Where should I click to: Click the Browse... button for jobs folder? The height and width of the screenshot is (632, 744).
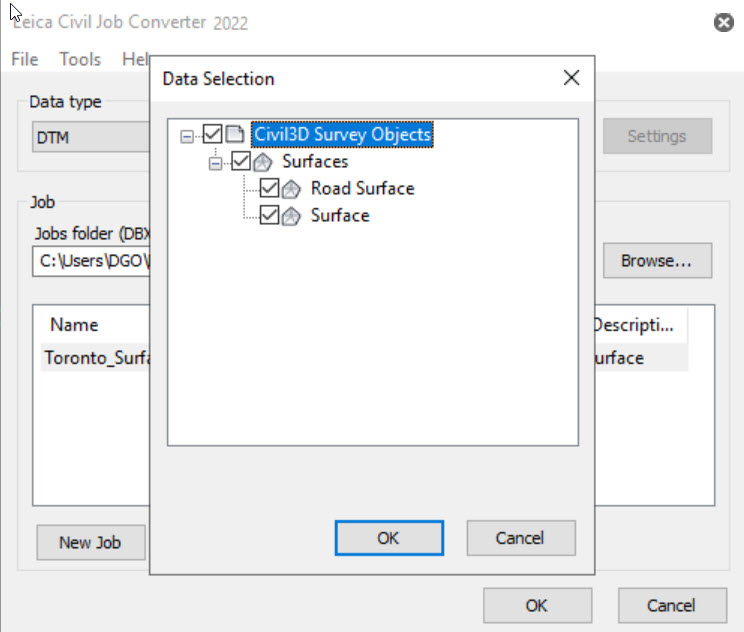pos(656,261)
